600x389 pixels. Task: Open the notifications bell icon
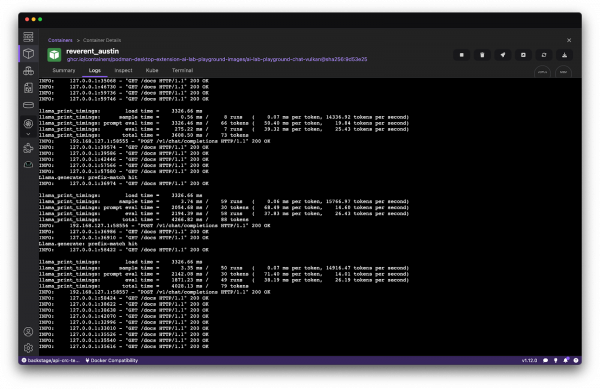click(x=566, y=360)
